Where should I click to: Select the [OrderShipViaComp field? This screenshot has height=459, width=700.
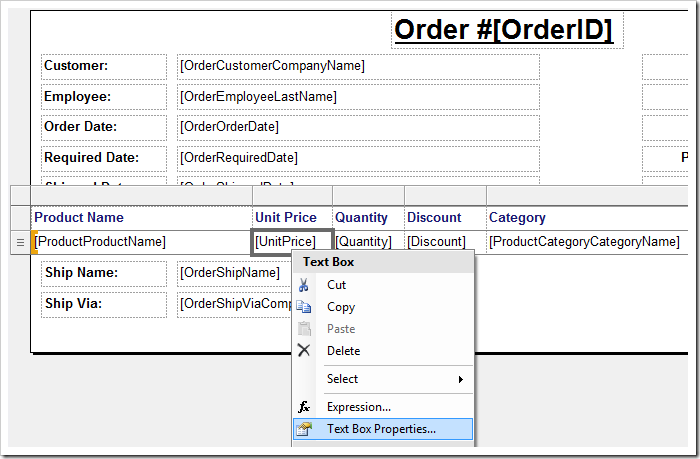coord(235,305)
